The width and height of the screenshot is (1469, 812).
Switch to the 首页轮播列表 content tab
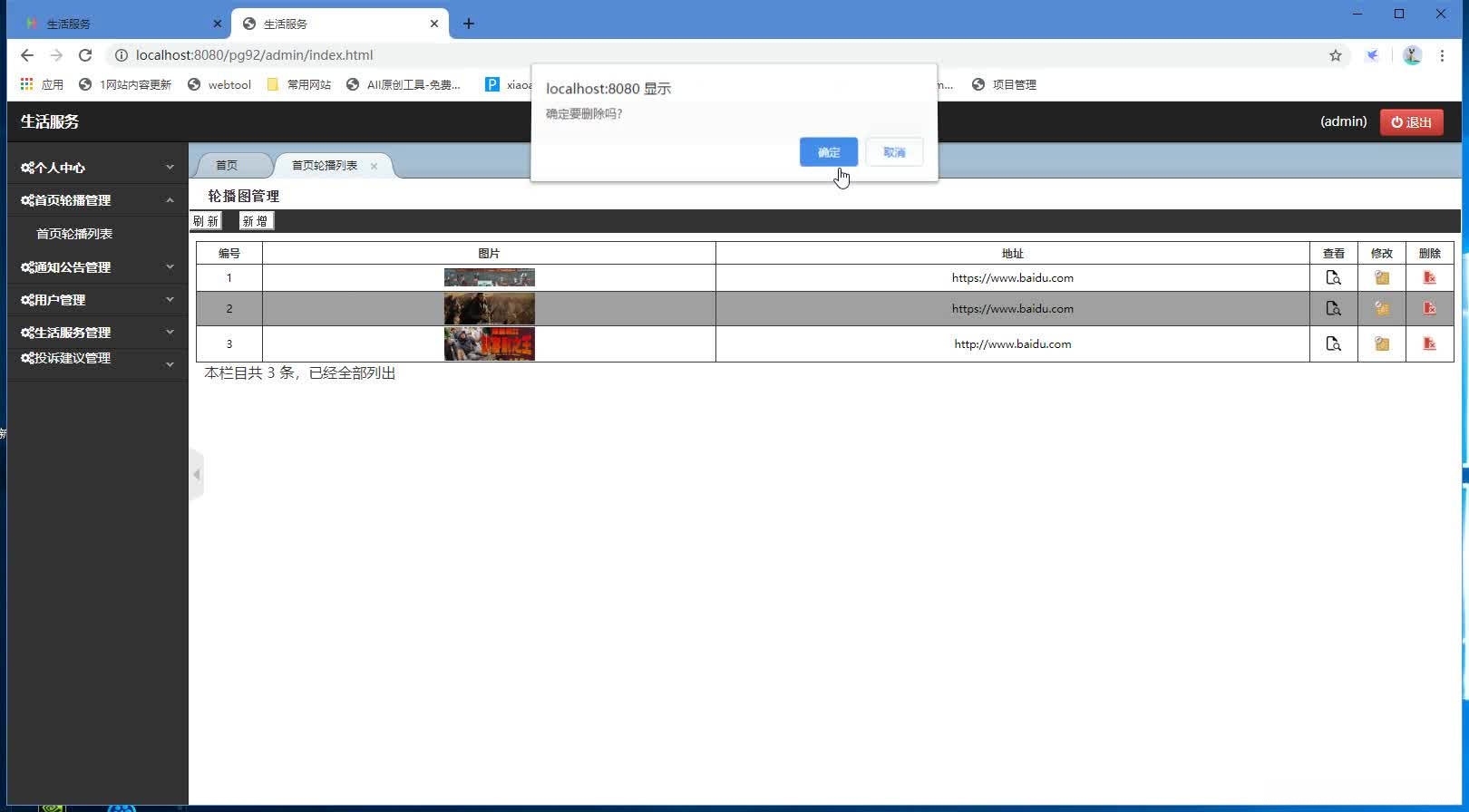click(x=325, y=166)
